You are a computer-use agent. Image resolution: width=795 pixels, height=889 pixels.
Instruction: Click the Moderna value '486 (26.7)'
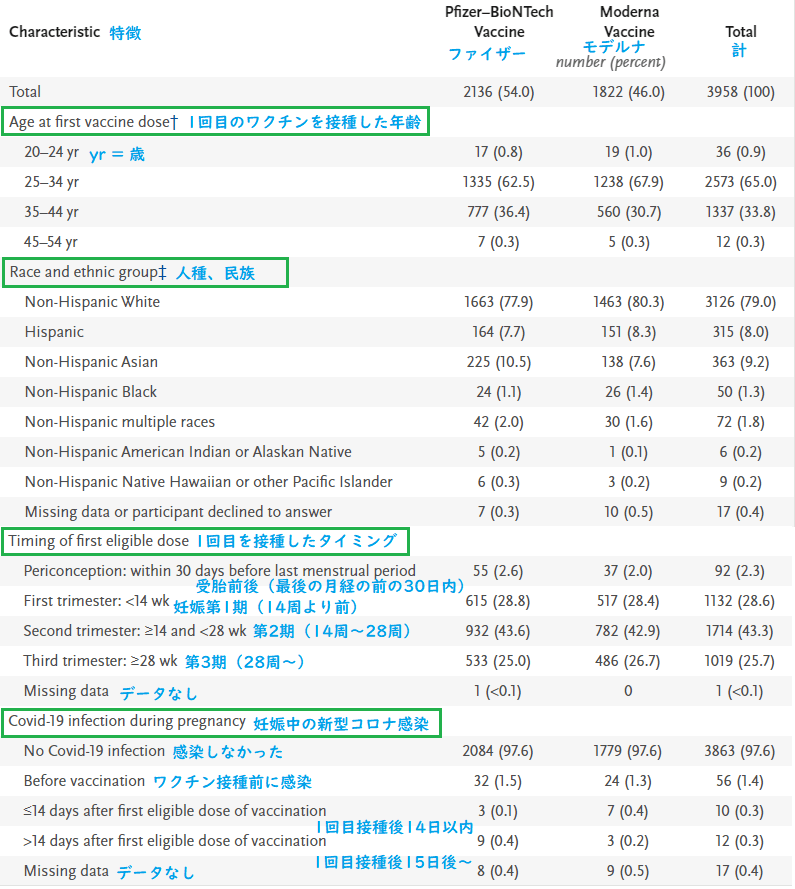coord(628,661)
